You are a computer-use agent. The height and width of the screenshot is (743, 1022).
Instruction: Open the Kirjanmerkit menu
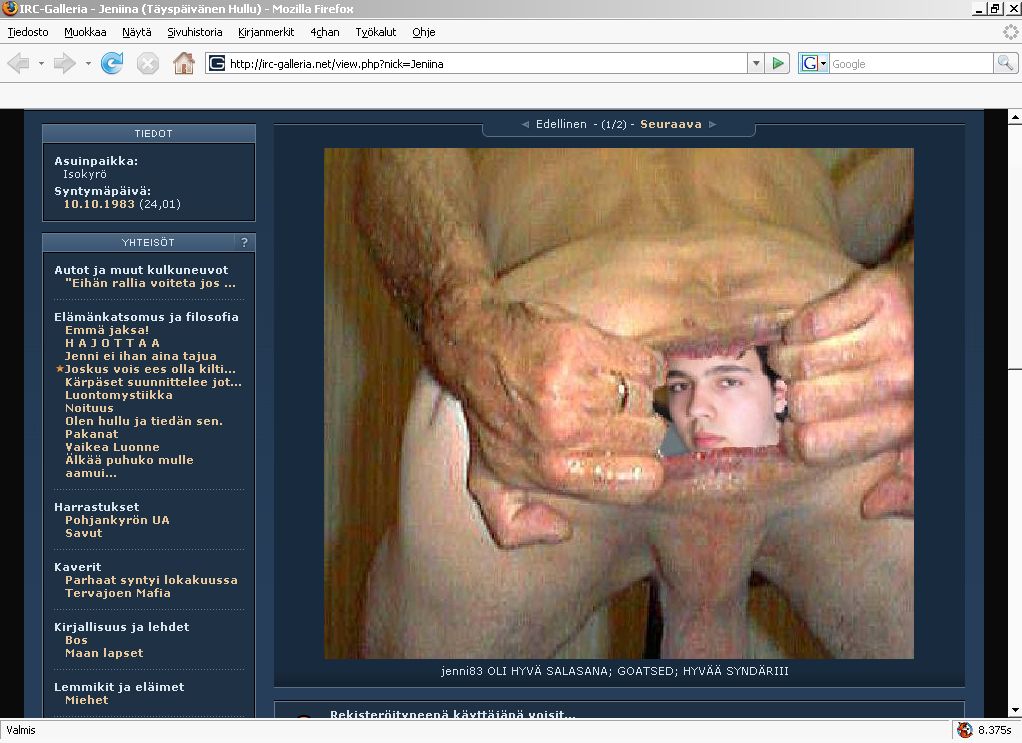[x=266, y=32]
